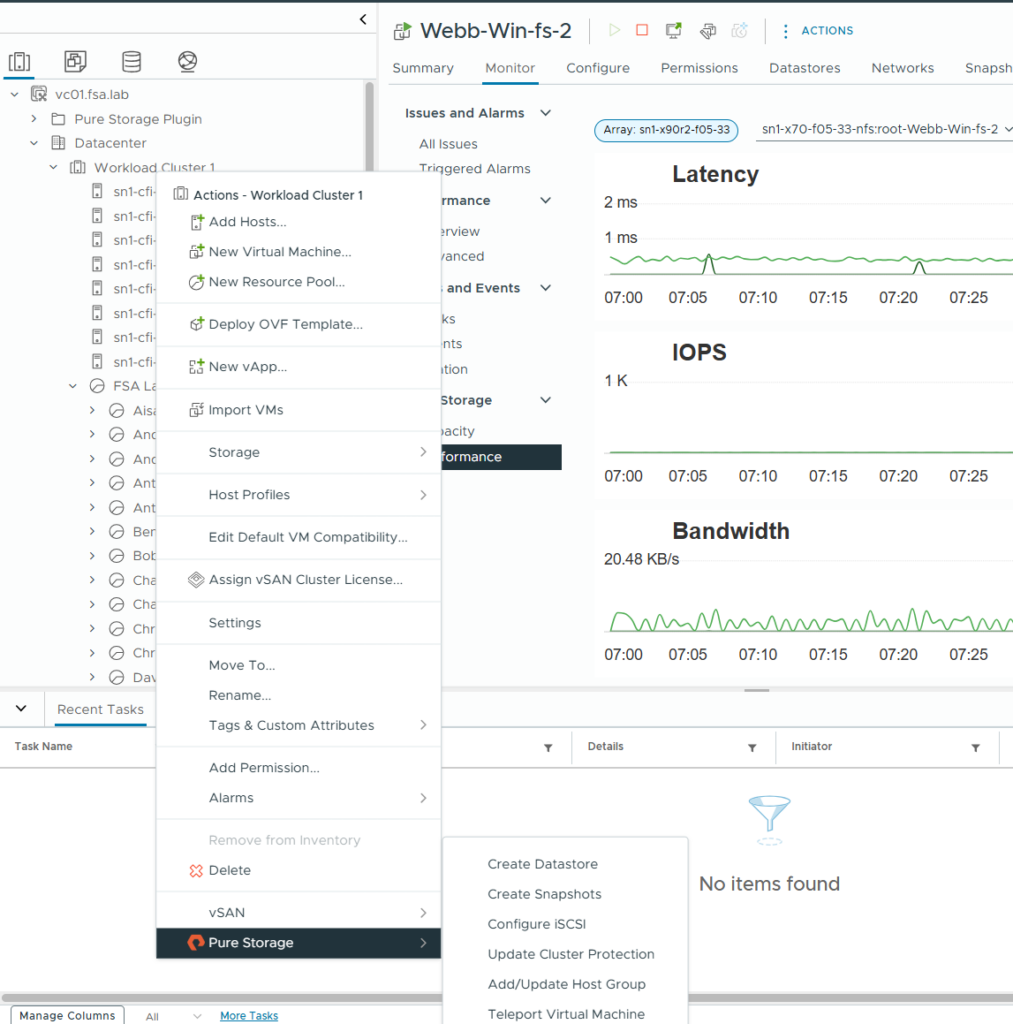Image resolution: width=1013 pixels, height=1024 pixels.
Task: Open the Permissions tab
Action: [699, 68]
